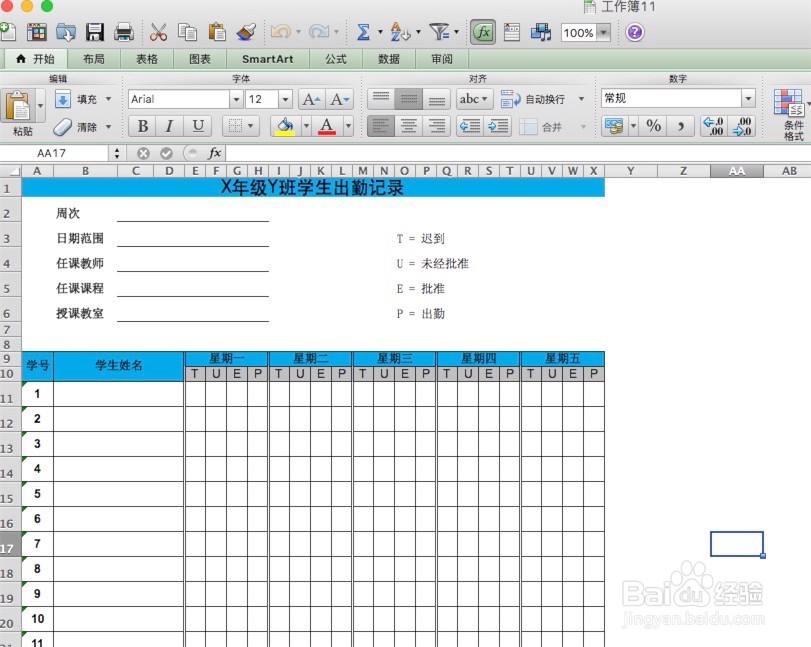Viewport: 811px width, 647px height.
Task: Apply currency format icon
Action: 614,126
